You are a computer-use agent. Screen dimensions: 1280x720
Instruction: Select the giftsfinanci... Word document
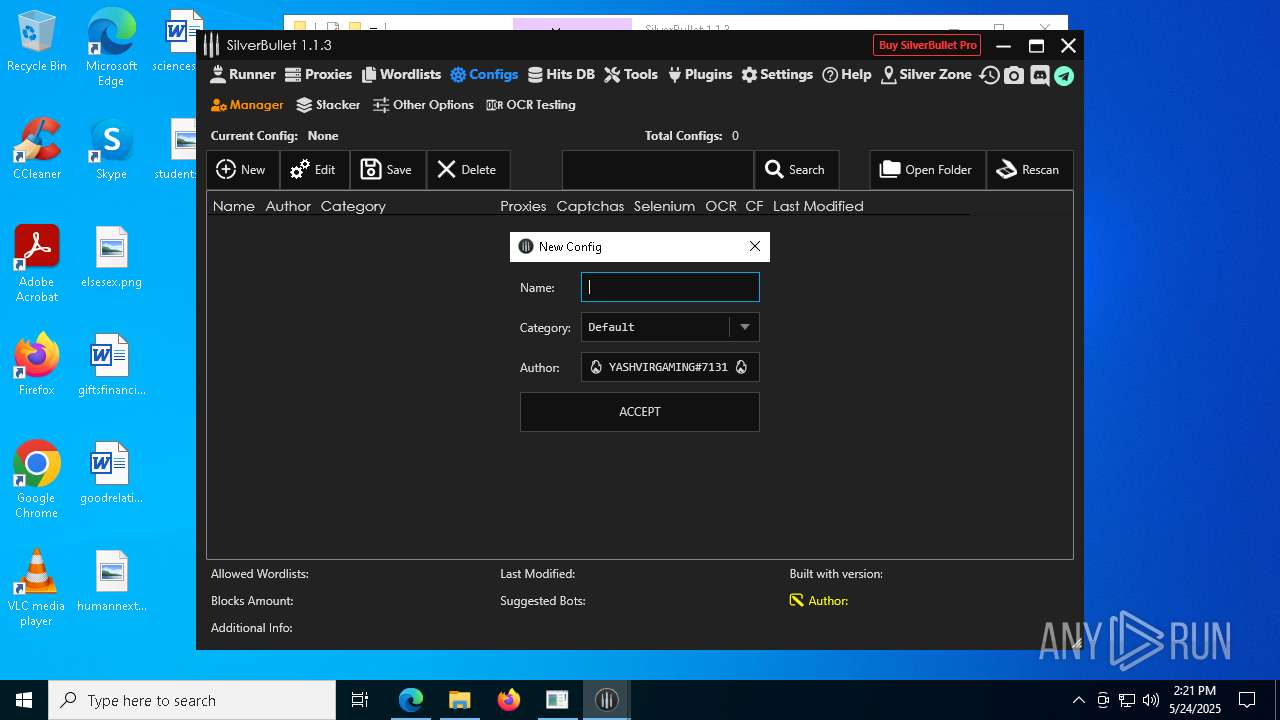click(111, 365)
